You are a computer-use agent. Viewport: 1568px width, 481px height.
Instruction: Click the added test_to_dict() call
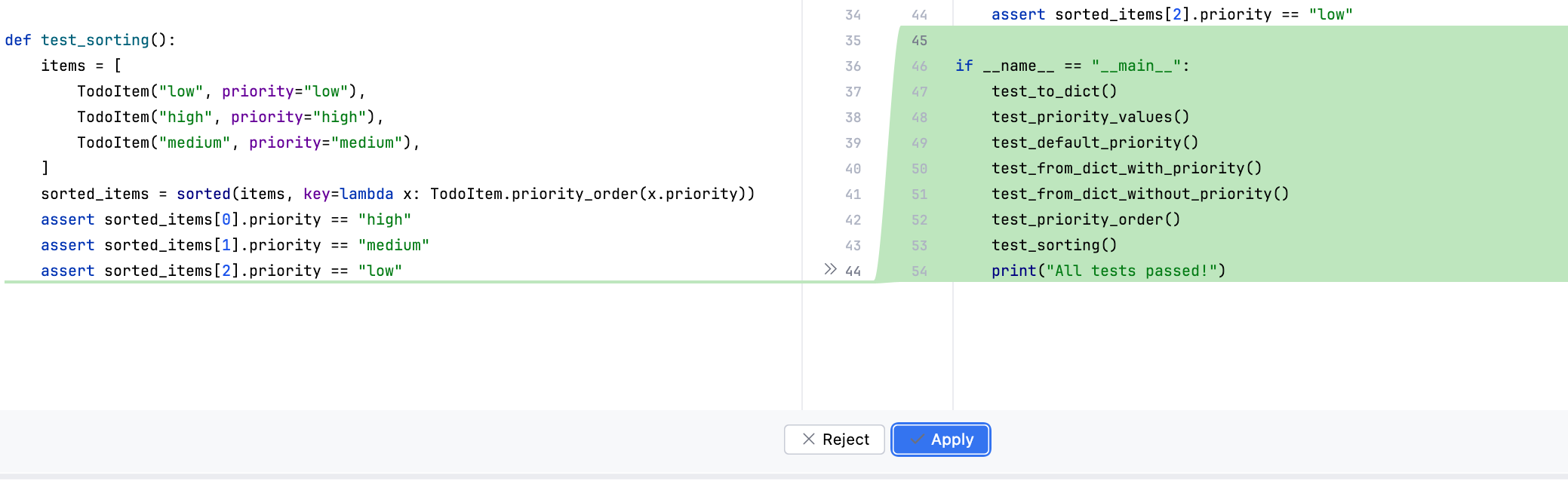[x=1053, y=91]
